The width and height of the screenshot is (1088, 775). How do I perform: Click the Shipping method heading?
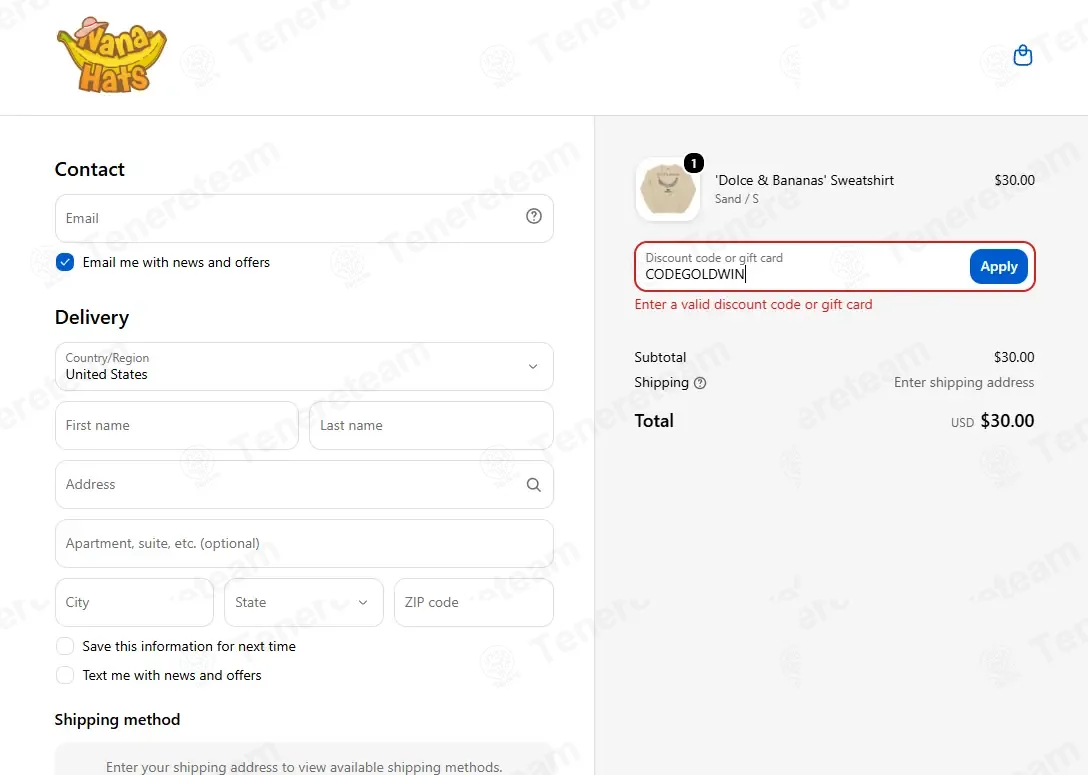click(x=117, y=719)
